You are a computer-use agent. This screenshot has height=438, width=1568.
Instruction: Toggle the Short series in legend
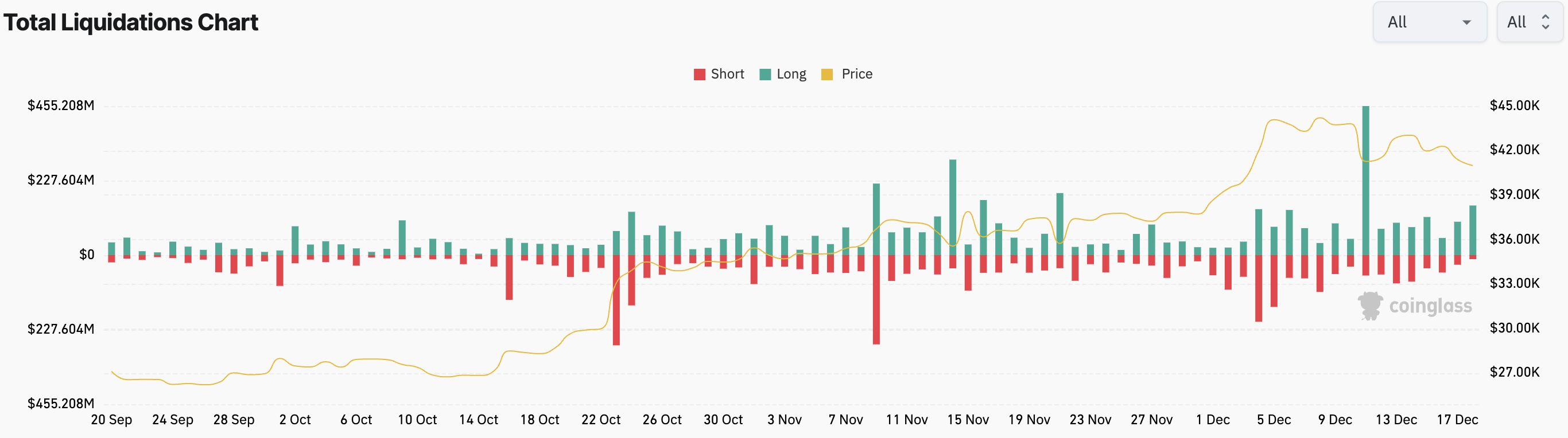[x=727, y=74]
